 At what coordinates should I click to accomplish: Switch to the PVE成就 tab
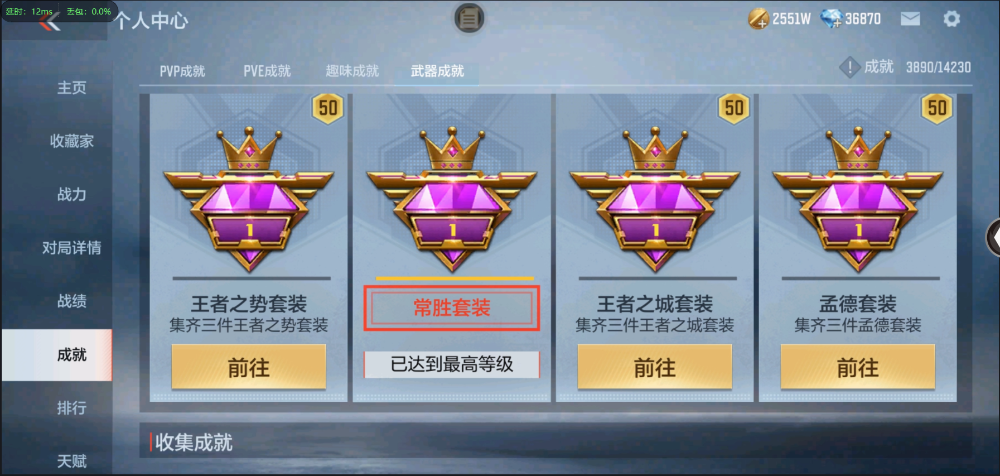click(267, 71)
